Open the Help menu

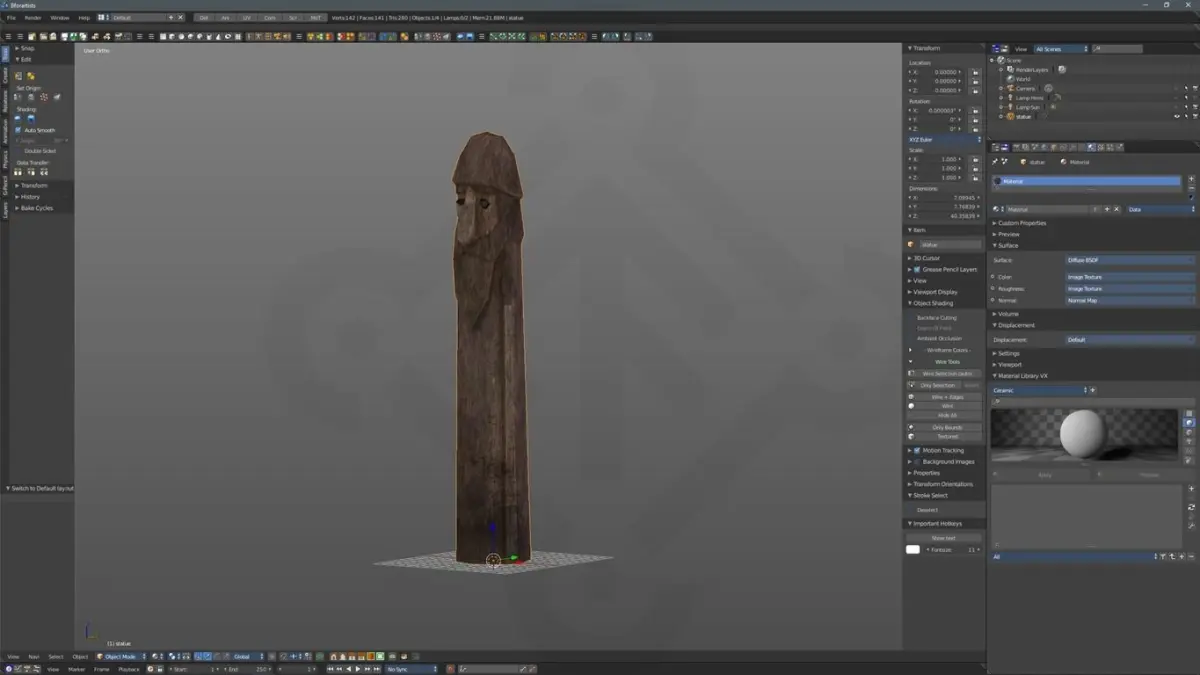[x=84, y=17]
